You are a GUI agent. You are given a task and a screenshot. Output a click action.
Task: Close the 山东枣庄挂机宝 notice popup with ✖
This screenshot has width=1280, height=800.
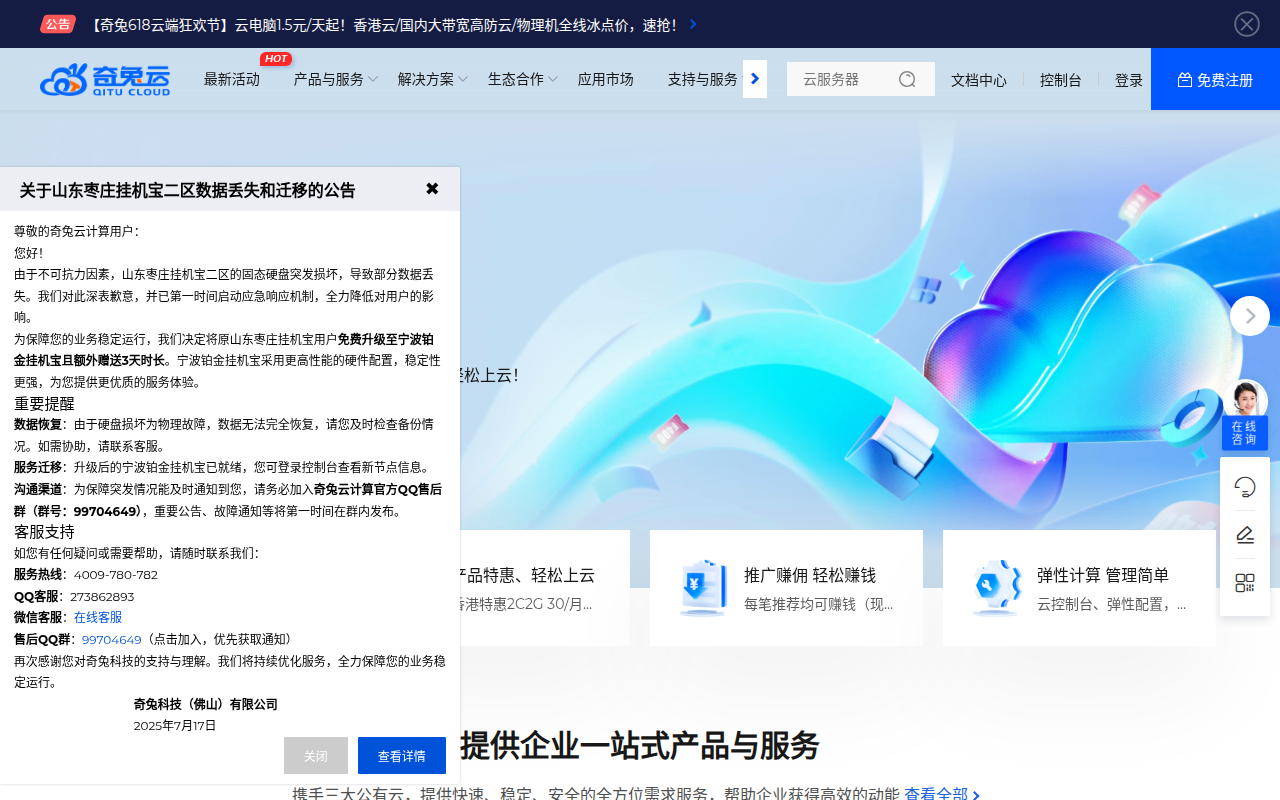(432, 188)
